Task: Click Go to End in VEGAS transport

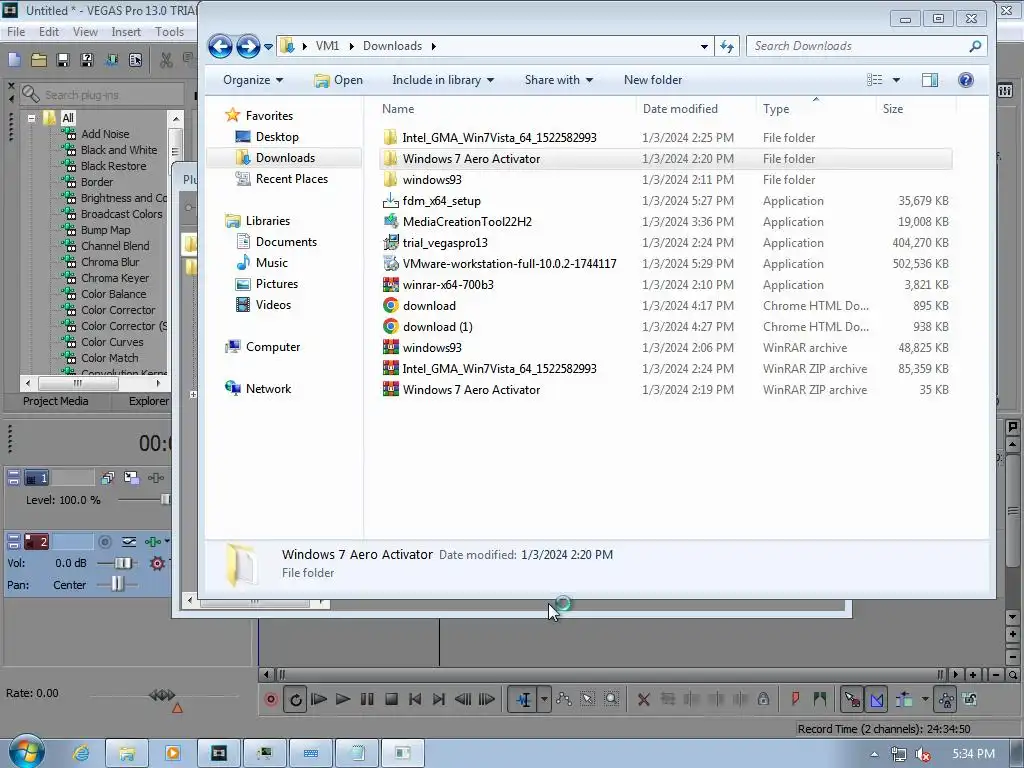Action: pyautogui.click(x=439, y=699)
